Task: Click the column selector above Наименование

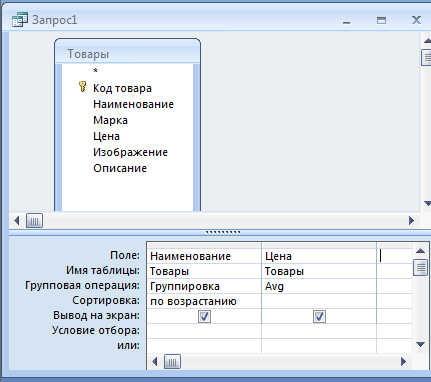Action: (204, 245)
